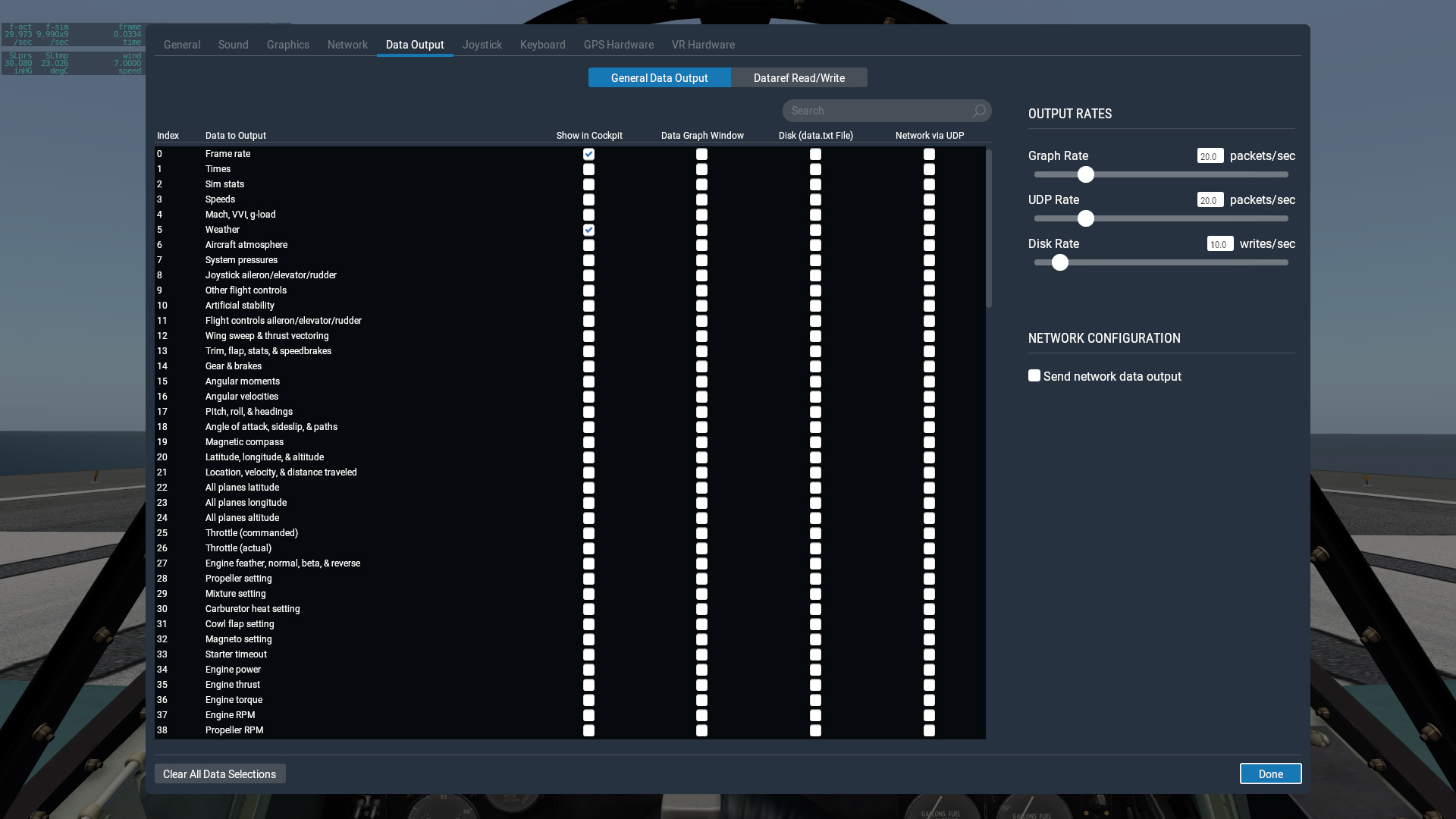The width and height of the screenshot is (1456, 819).
Task: Uncheck Weather Show in Cockpit checkbox
Action: (588, 230)
